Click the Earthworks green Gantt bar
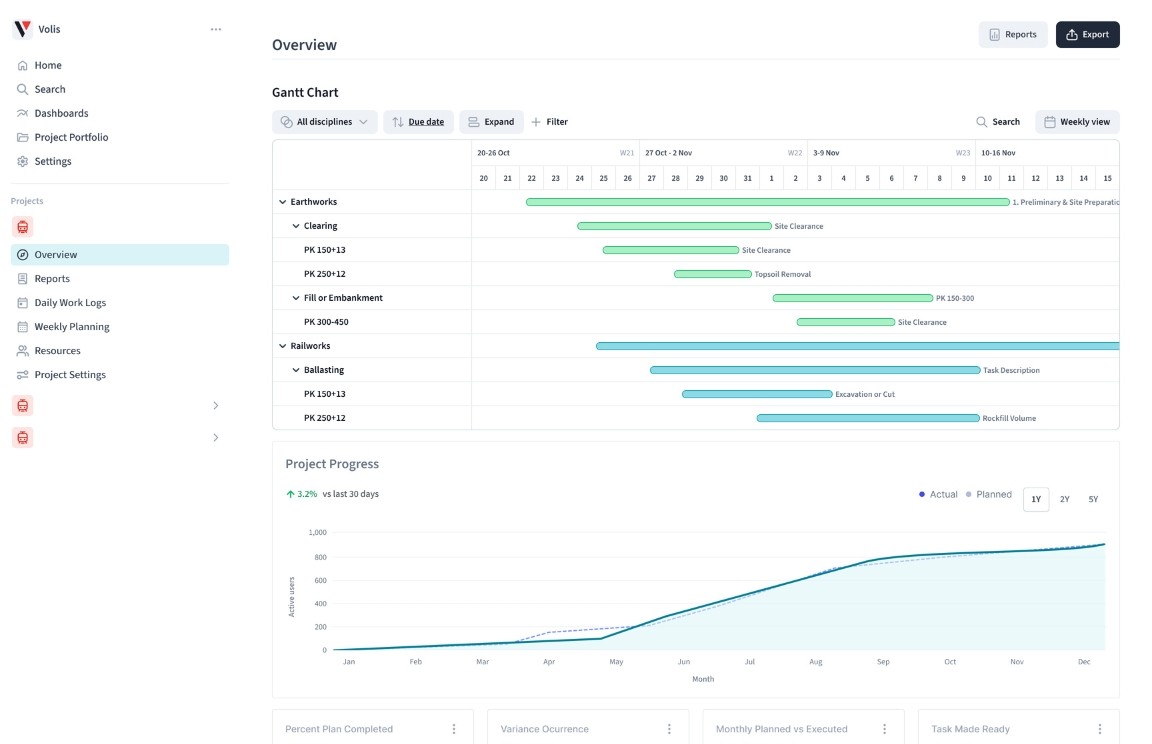Viewport: 1152px width, 744px height. point(768,202)
